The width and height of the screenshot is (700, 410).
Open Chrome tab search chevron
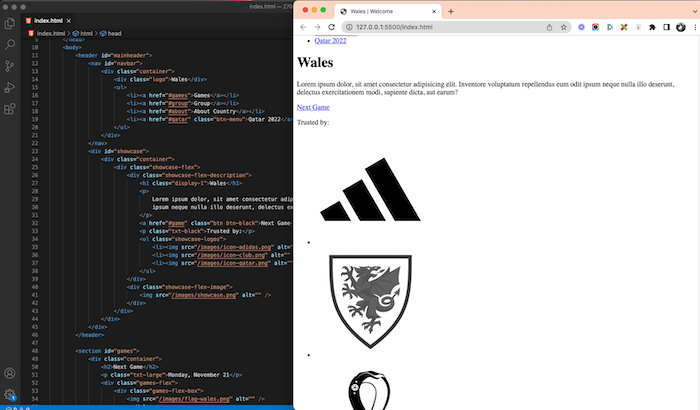695,12
